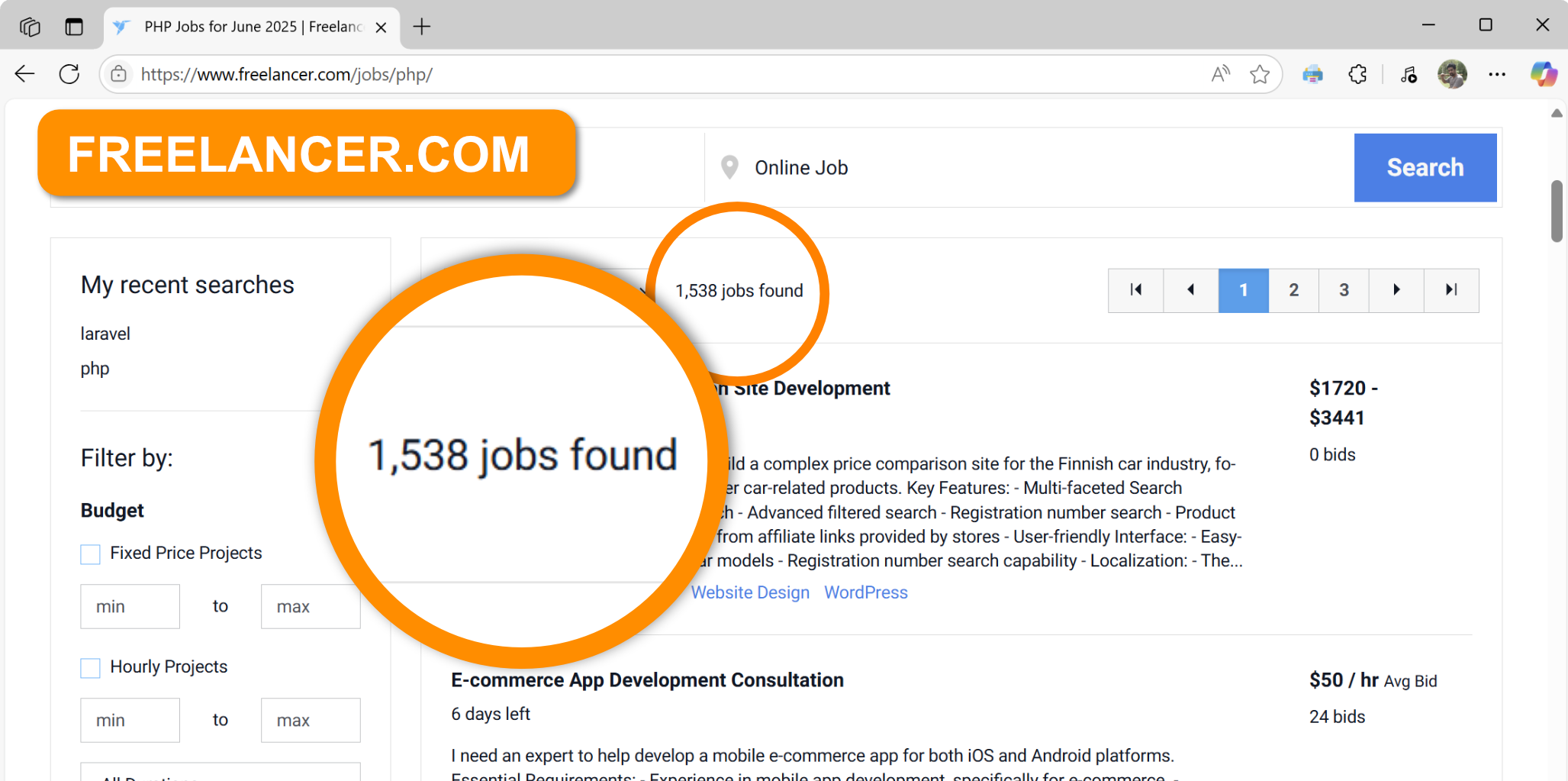Click the blue Search button
Viewport: 1568px width, 781px height.
point(1425,168)
